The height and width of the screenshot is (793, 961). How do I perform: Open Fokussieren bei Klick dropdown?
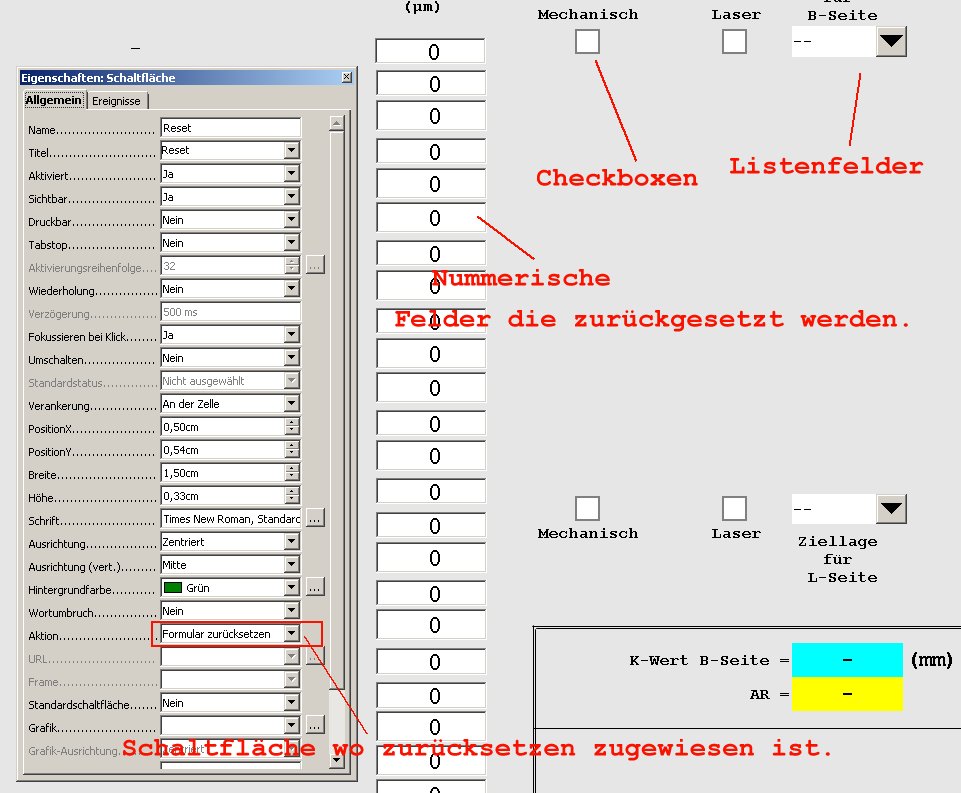coord(292,335)
